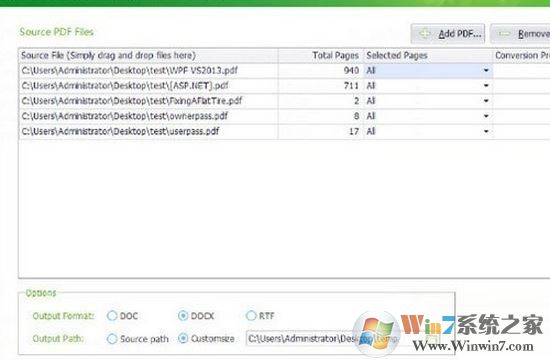Click the 2 total pages cell for FixingAFlatTire.pdf
The image size is (550, 360).
[x=321, y=101]
